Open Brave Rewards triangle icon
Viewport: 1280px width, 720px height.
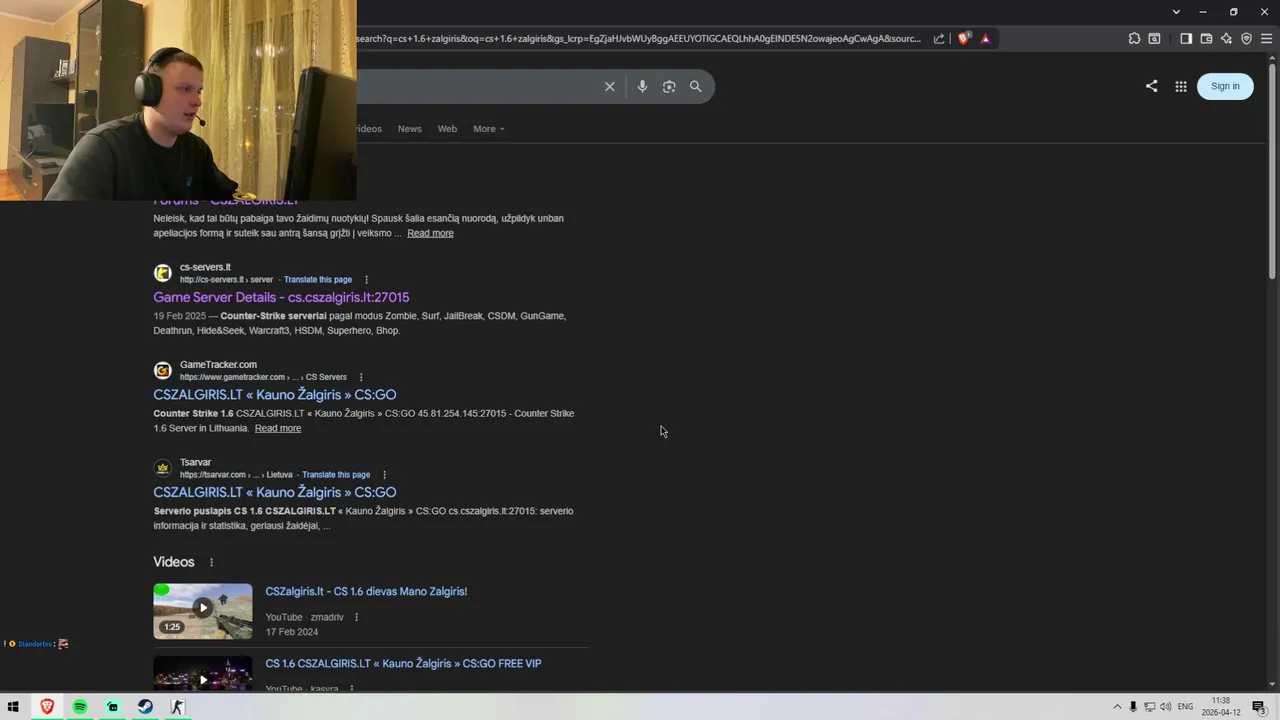tap(985, 39)
